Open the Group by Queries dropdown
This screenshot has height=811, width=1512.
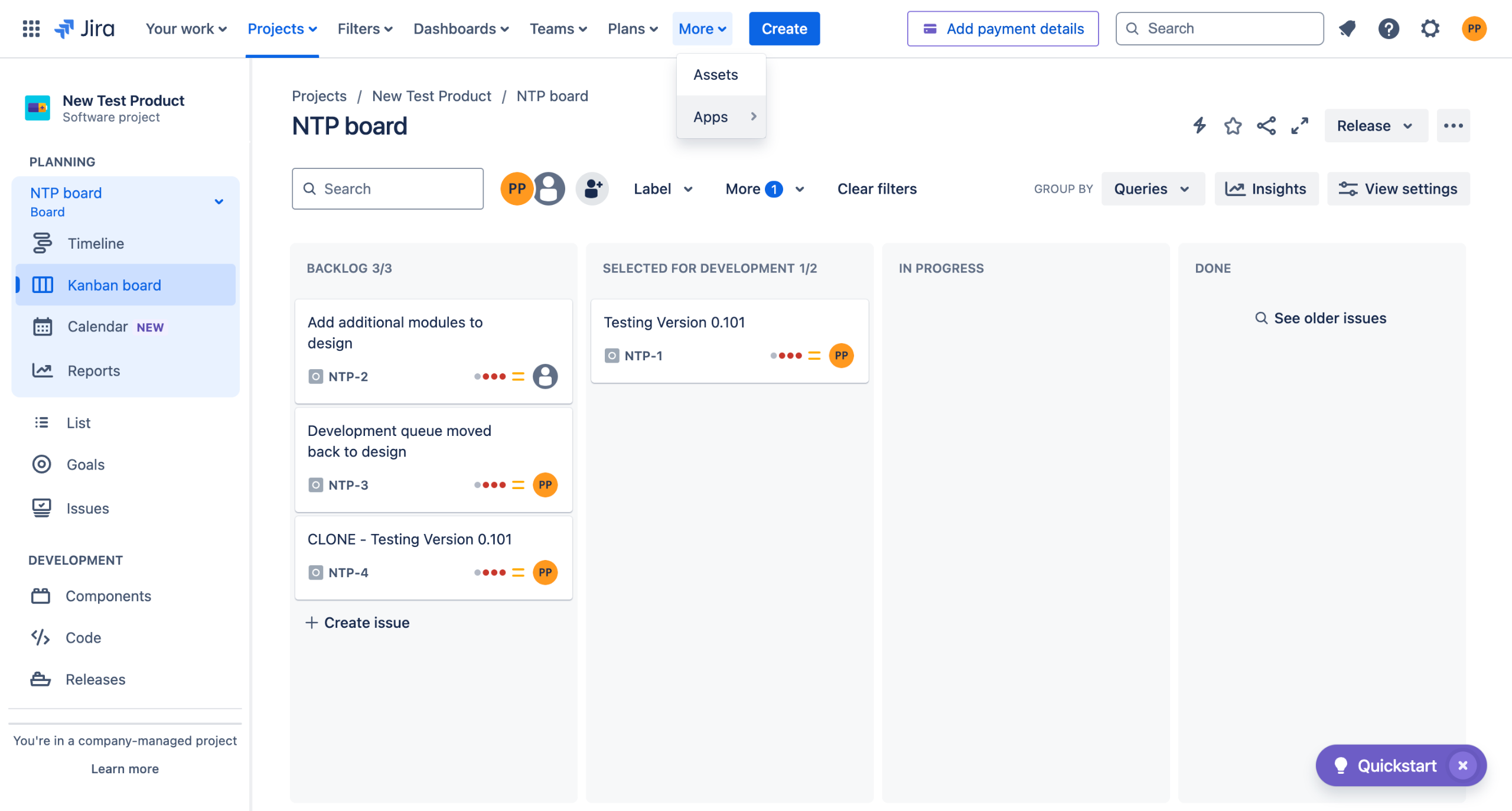coord(1152,189)
